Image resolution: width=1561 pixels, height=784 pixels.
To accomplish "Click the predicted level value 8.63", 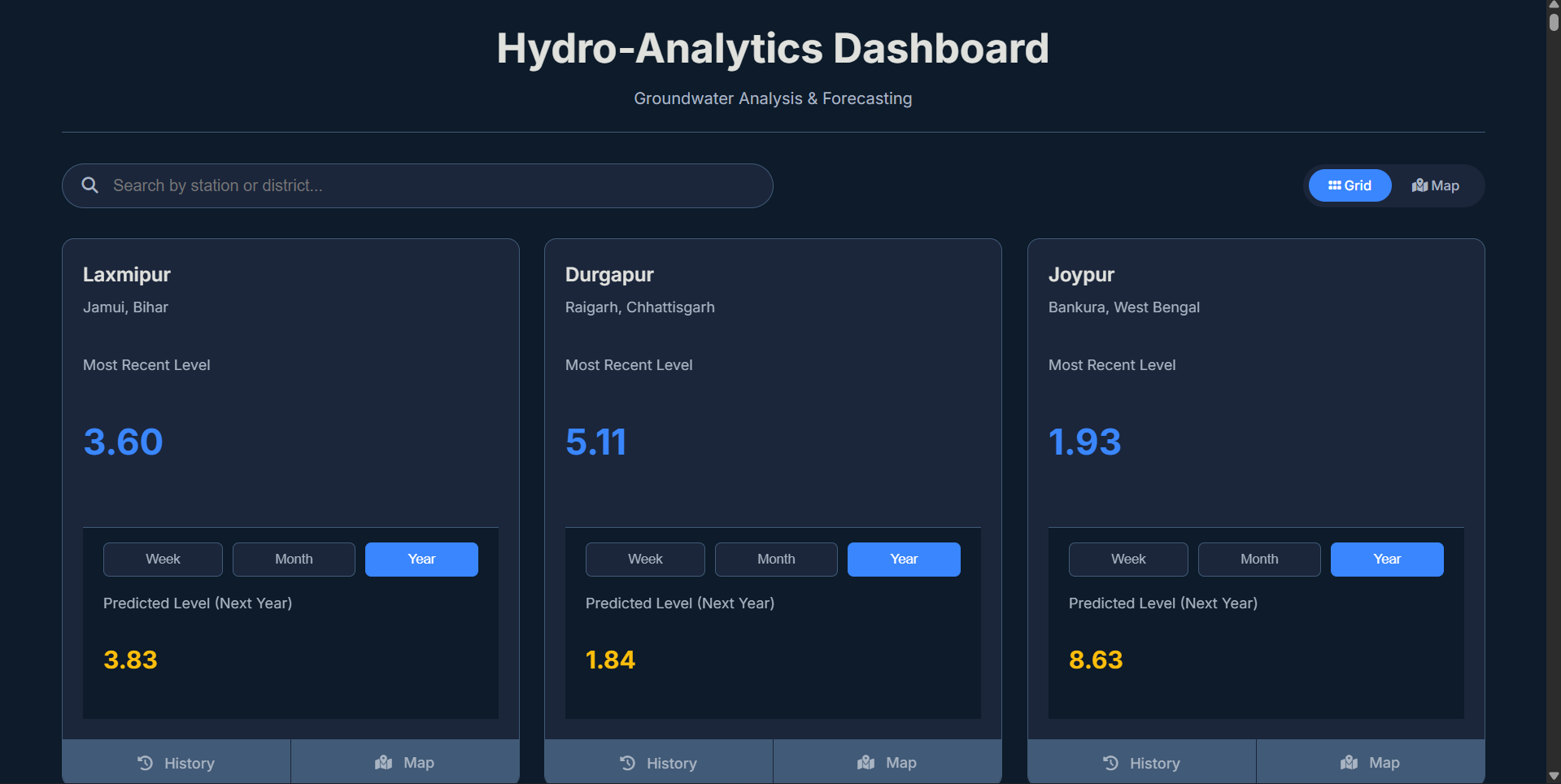I will pos(1096,660).
